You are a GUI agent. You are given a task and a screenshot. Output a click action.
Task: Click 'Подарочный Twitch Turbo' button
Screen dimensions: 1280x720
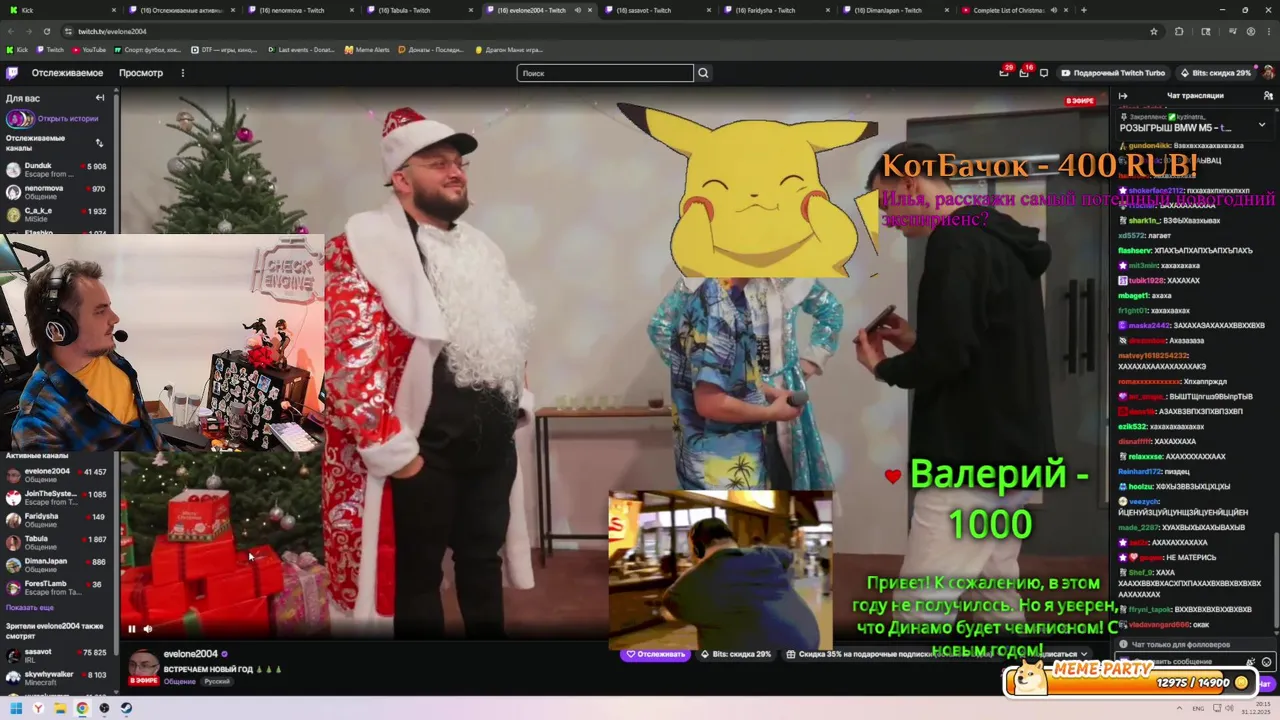[1113, 73]
